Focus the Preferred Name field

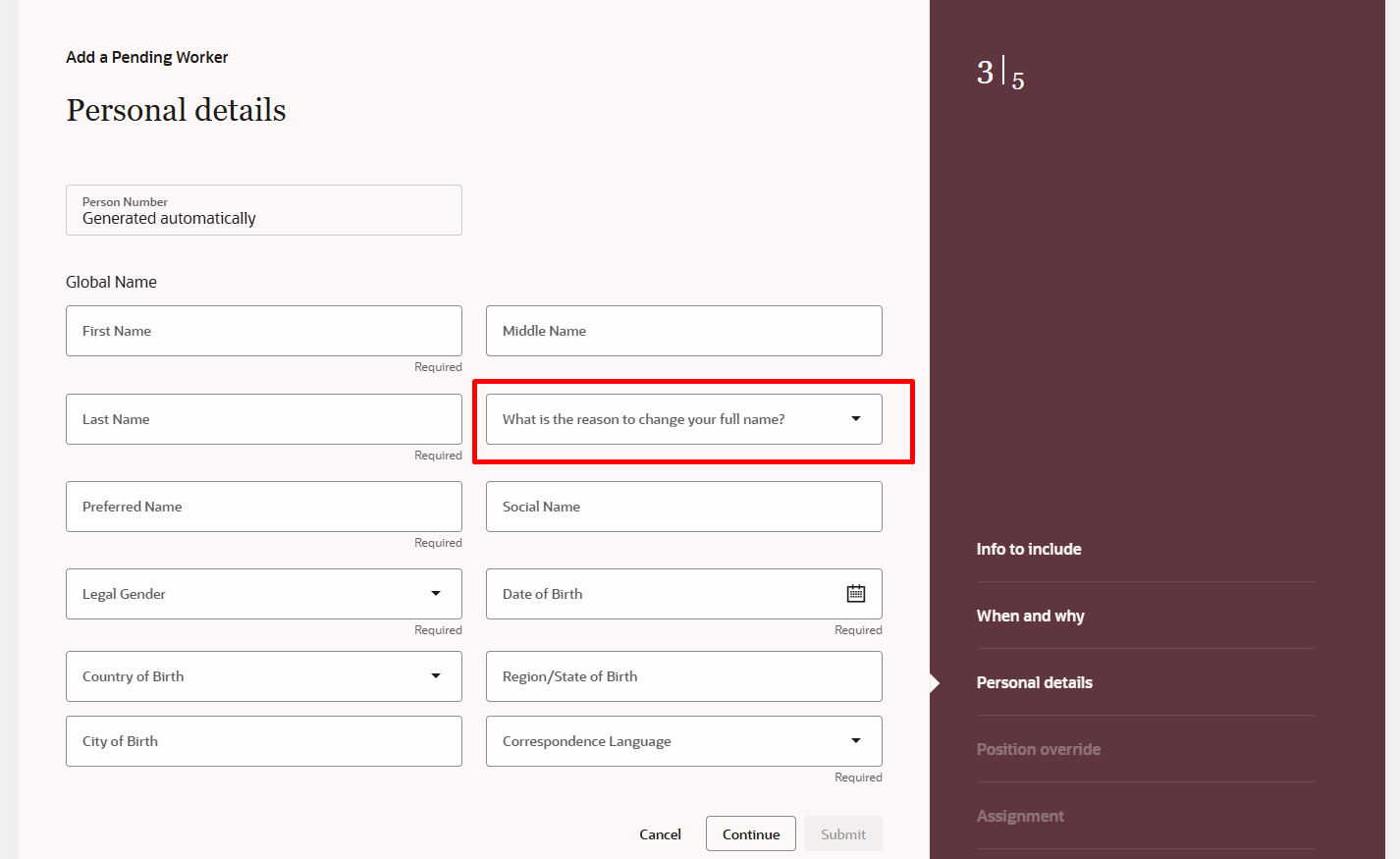click(x=264, y=507)
